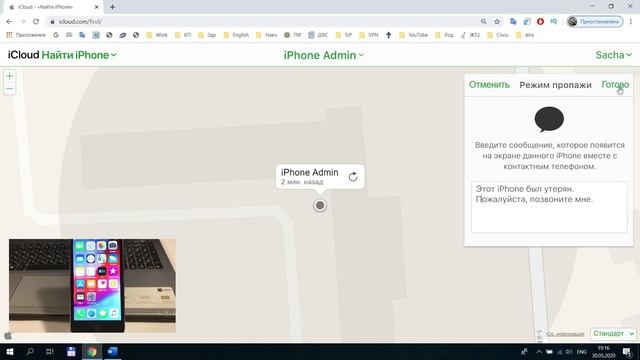Viewport: 640px width, 360px height.
Task: Click the iCloud logo text
Action: (24, 55)
